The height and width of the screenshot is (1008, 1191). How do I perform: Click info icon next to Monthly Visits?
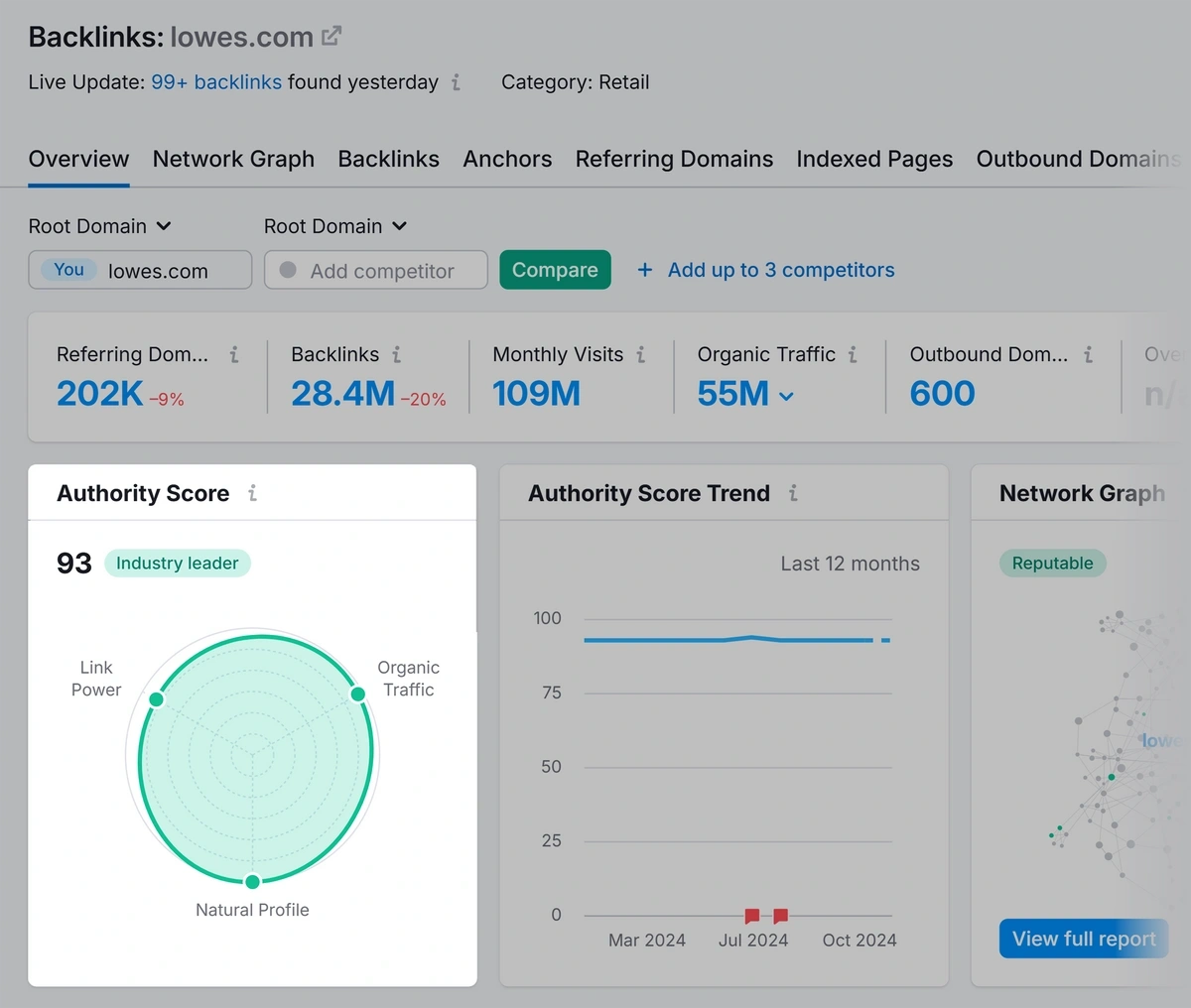click(x=641, y=354)
